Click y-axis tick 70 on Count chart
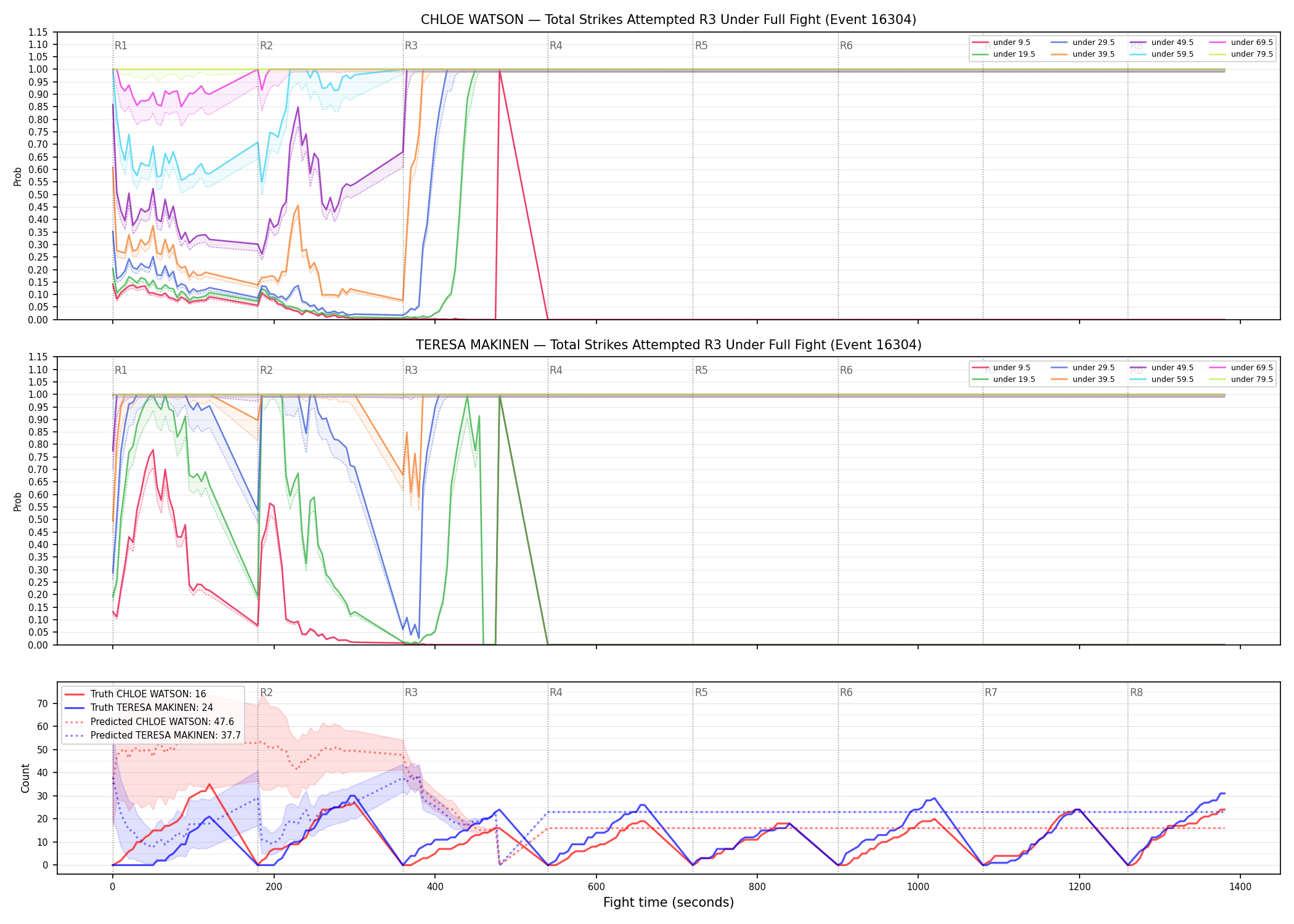This screenshot has width=1294, height=924. [x=43, y=703]
